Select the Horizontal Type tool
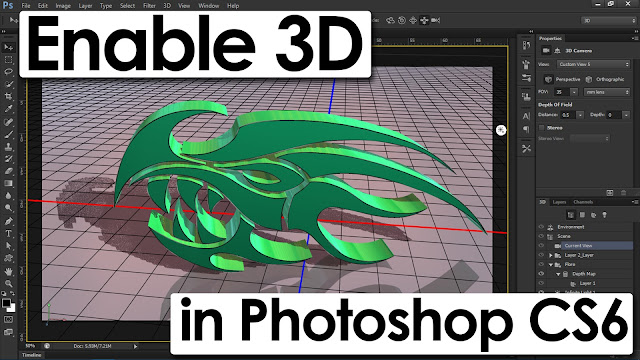Image resolution: width=640 pixels, height=360 pixels. coord(8,233)
